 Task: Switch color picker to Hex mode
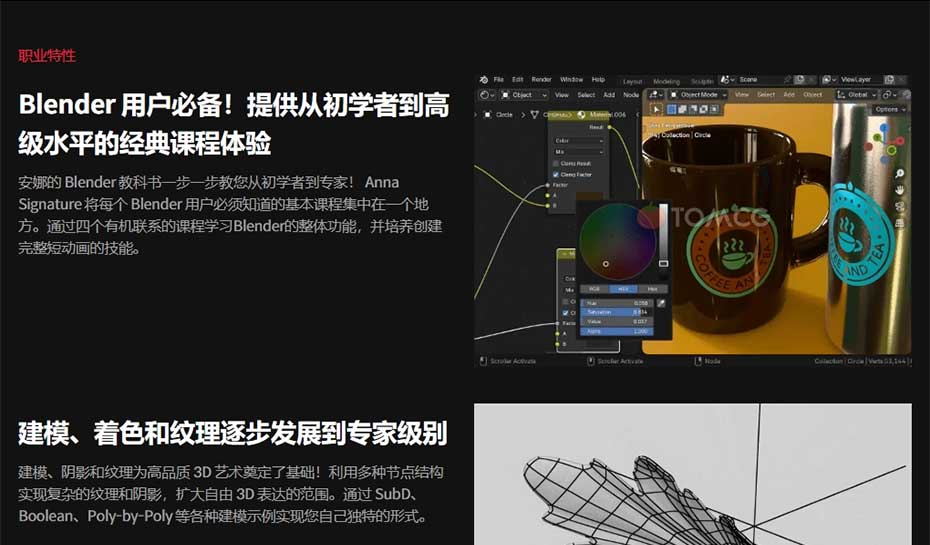click(x=653, y=289)
